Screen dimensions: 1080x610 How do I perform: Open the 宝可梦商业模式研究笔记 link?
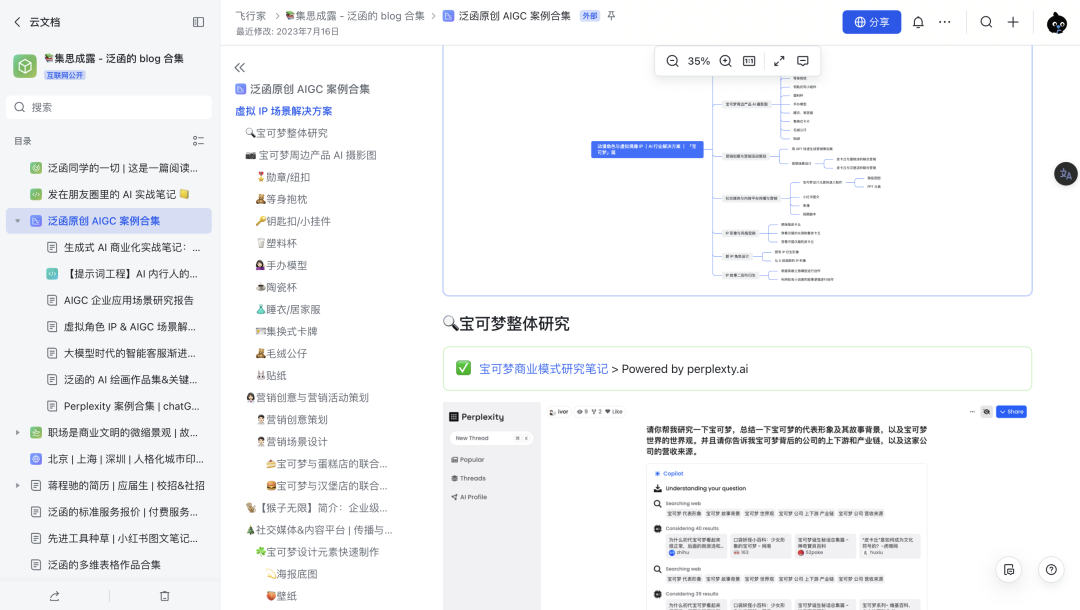tap(543, 369)
